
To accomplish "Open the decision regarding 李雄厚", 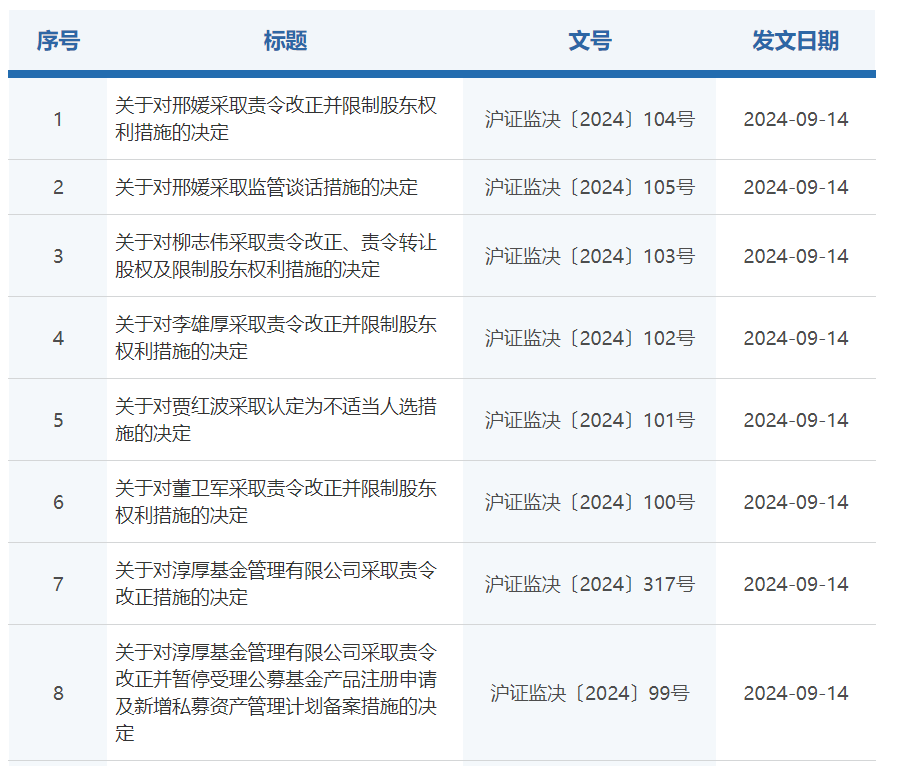I will point(275,338).
